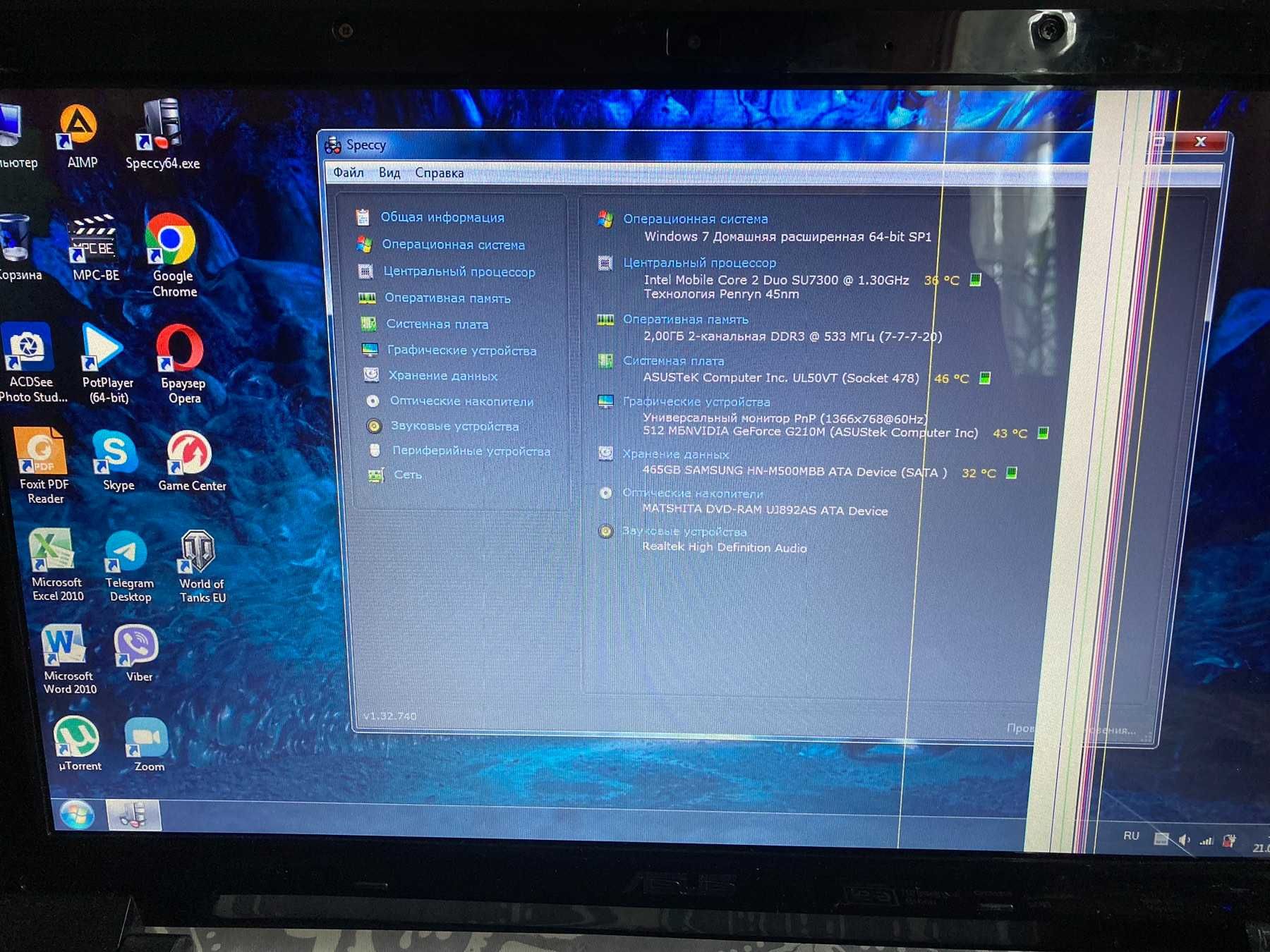The image size is (1270, 952).
Task: Select Периферийные устройства in the sidebar
Action: coord(471,451)
